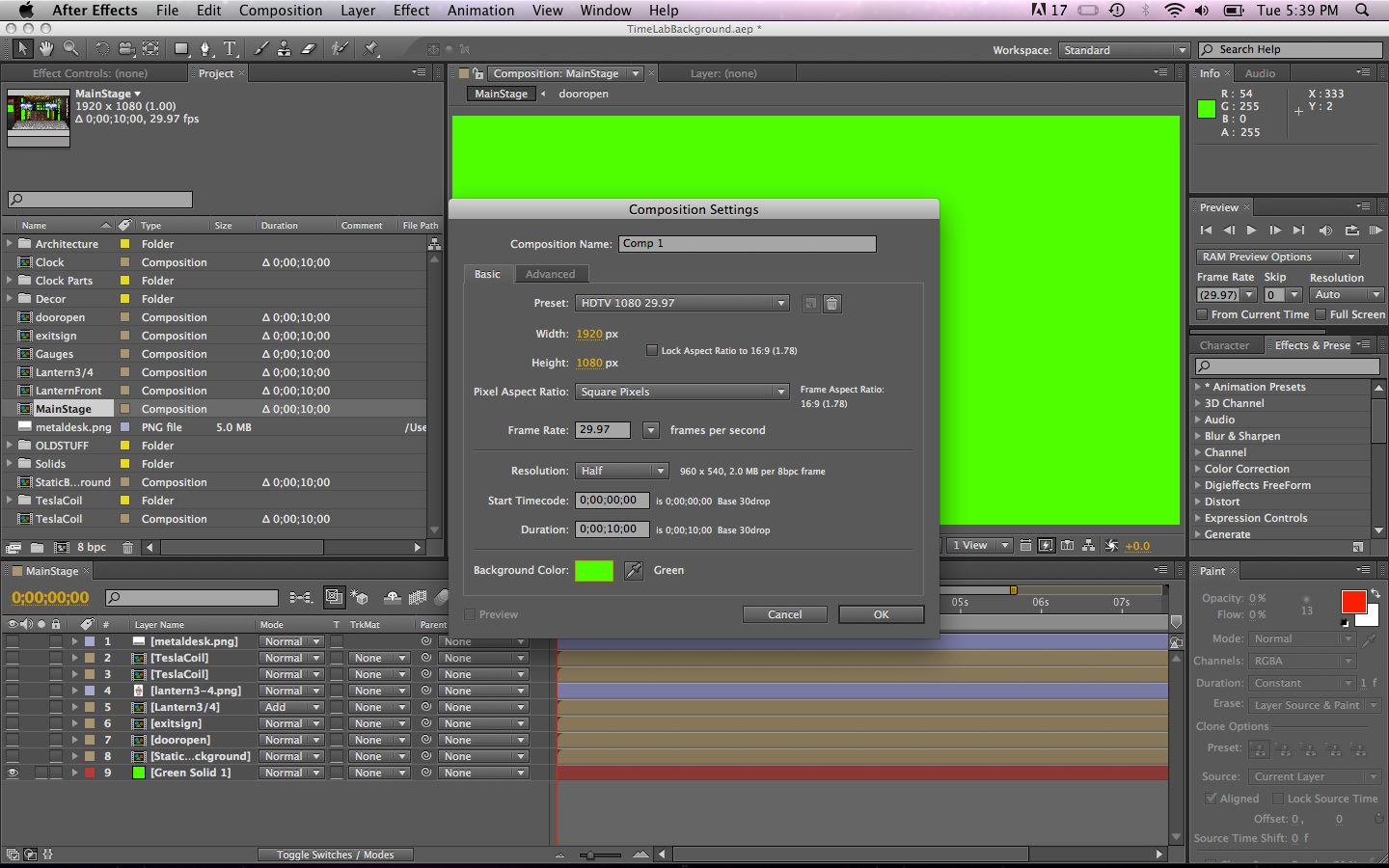Expand the Architecture folder
Image resolution: width=1389 pixels, height=868 pixels.
(x=10, y=244)
